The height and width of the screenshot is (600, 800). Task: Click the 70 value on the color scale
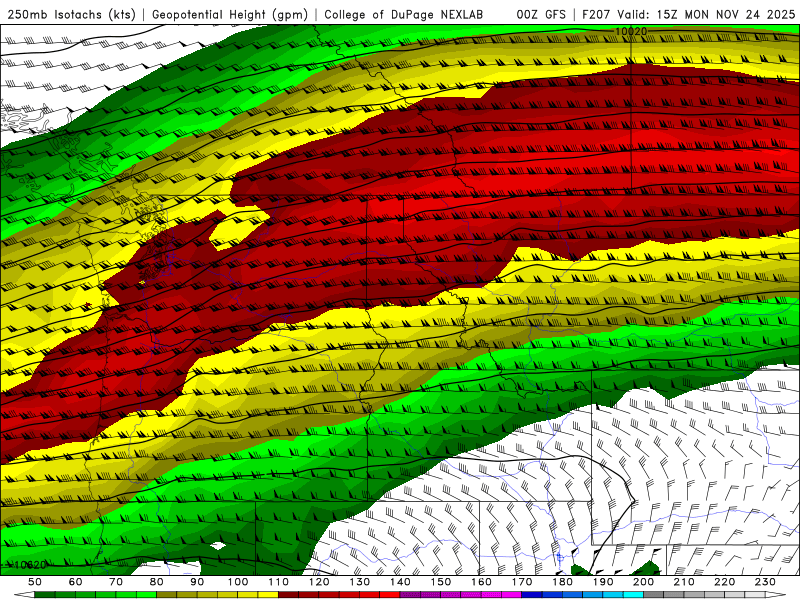116,582
